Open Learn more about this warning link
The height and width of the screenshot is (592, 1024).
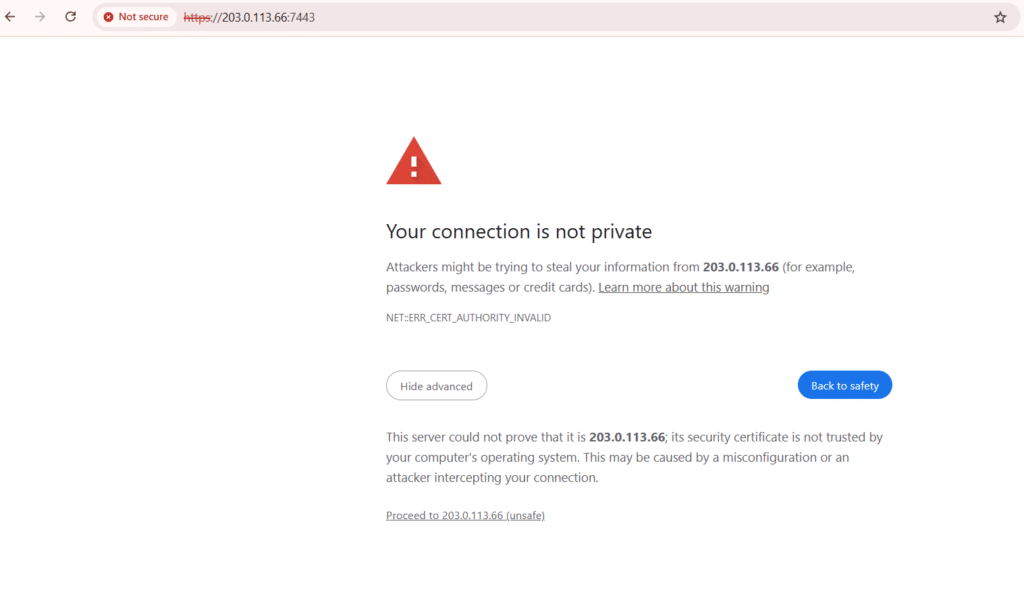coord(684,288)
